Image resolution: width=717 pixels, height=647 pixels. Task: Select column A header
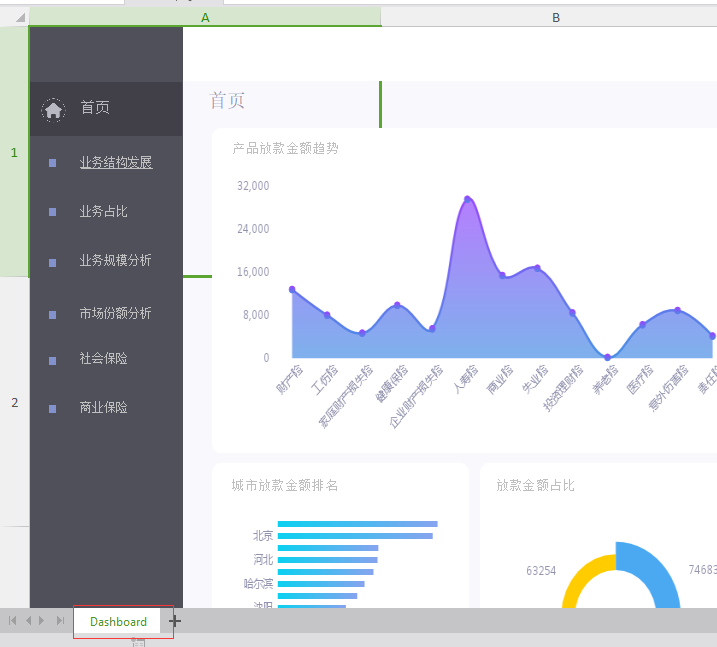(205, 18)
